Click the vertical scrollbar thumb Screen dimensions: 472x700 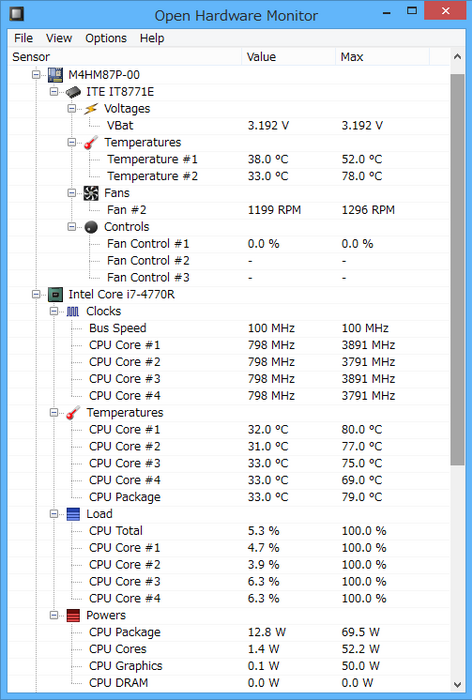click(457, 270)
